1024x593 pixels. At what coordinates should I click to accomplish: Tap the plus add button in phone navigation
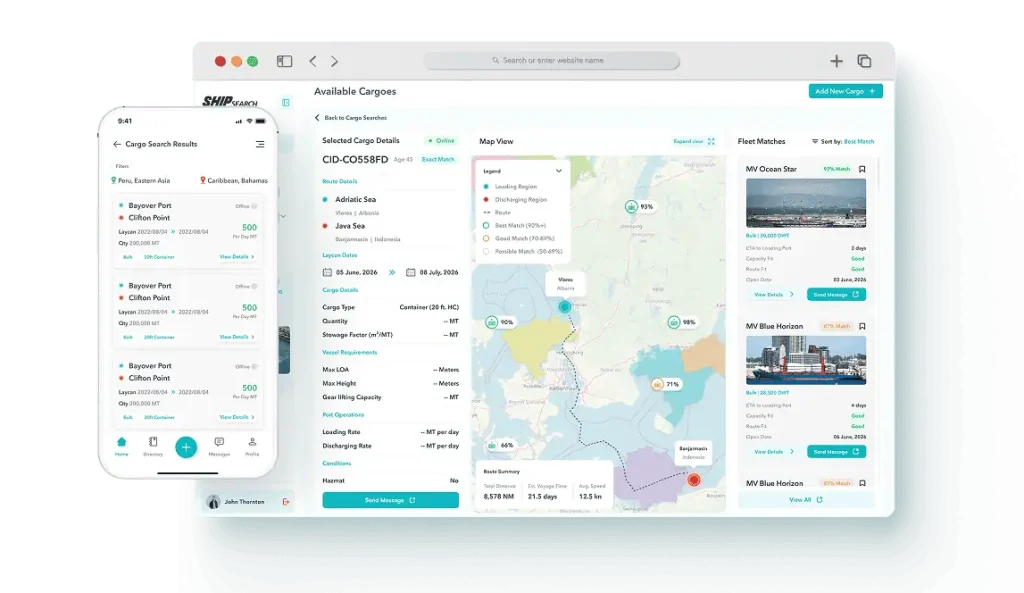tap(186, 447)
